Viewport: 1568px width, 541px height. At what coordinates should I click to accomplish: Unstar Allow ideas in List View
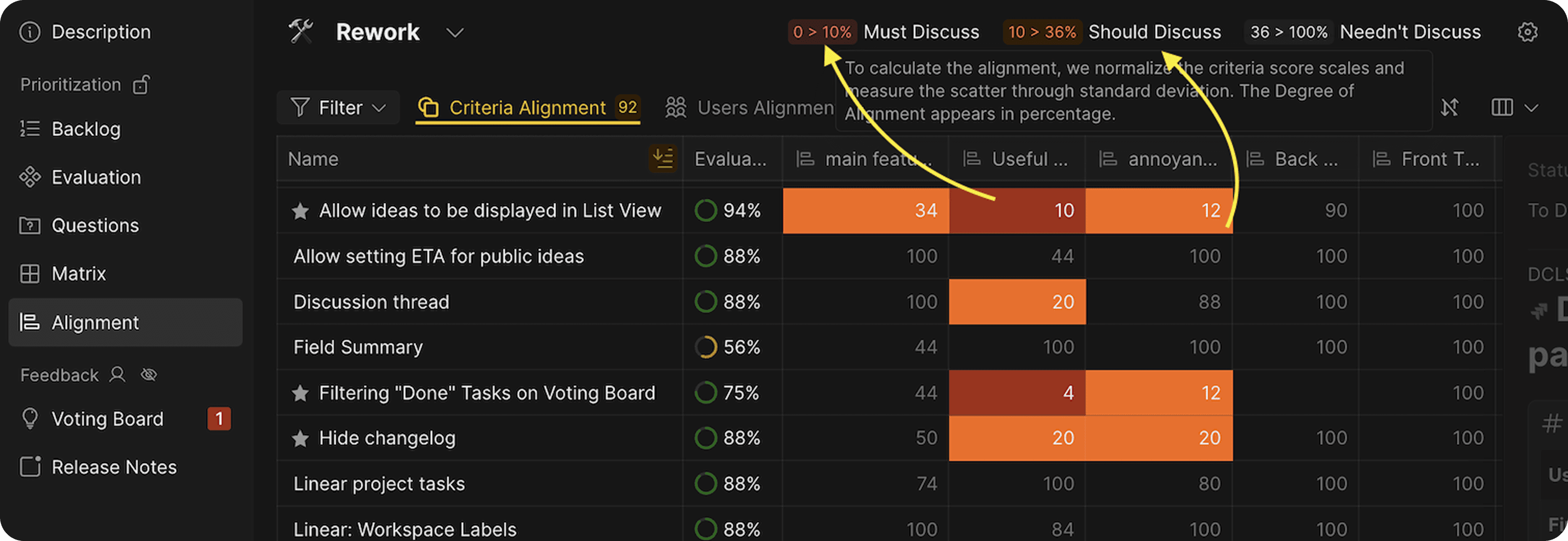(300, 210)
